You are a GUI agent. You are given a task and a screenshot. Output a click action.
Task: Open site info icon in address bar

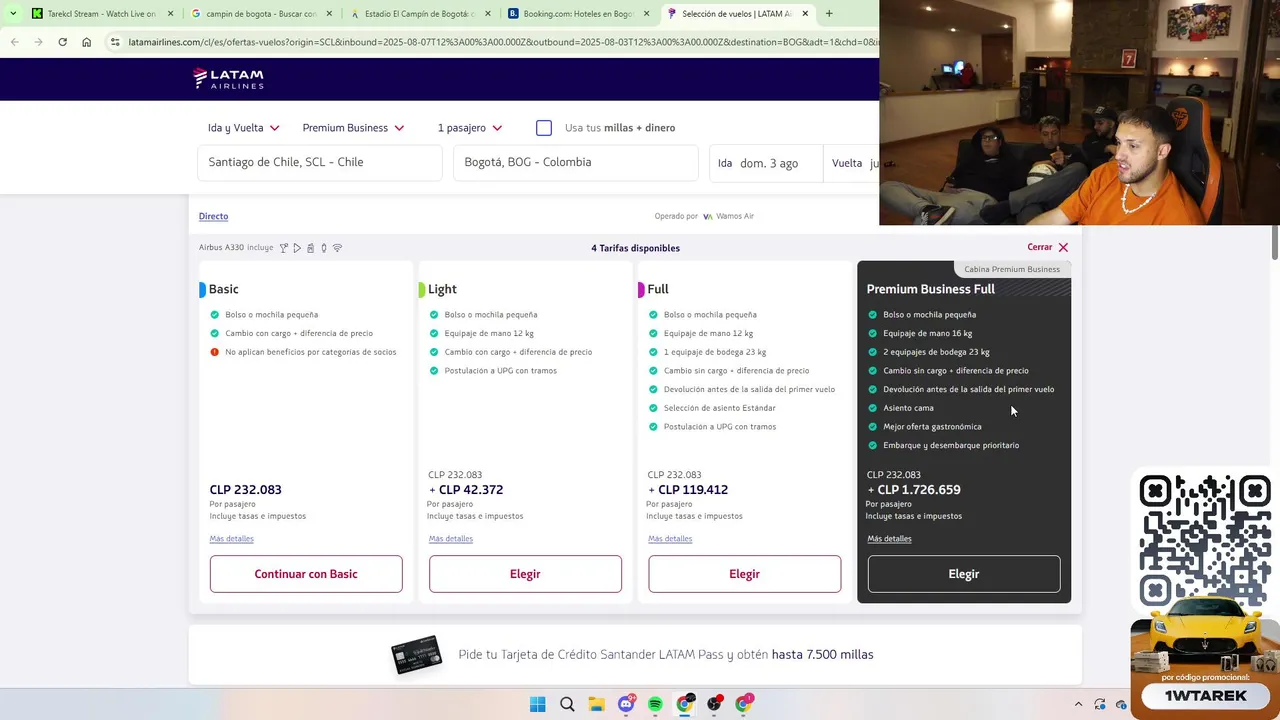115,42
